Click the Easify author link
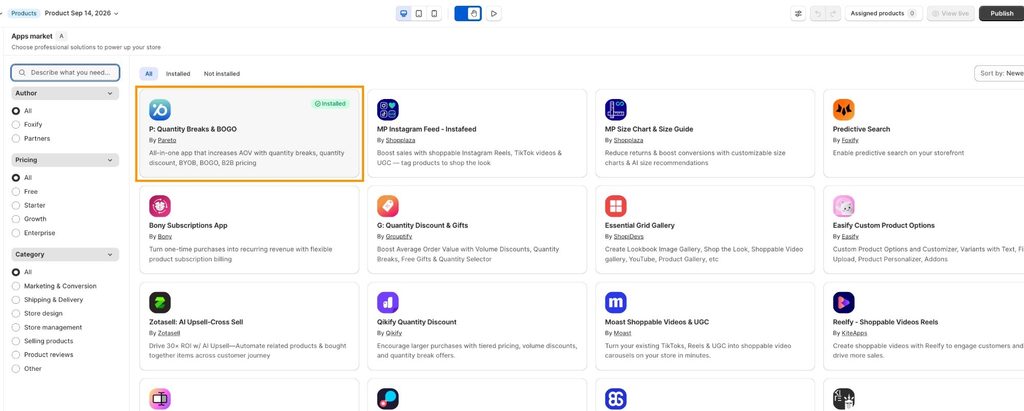The width and height of the screenshot is (1024, 411). click(850, 237)
